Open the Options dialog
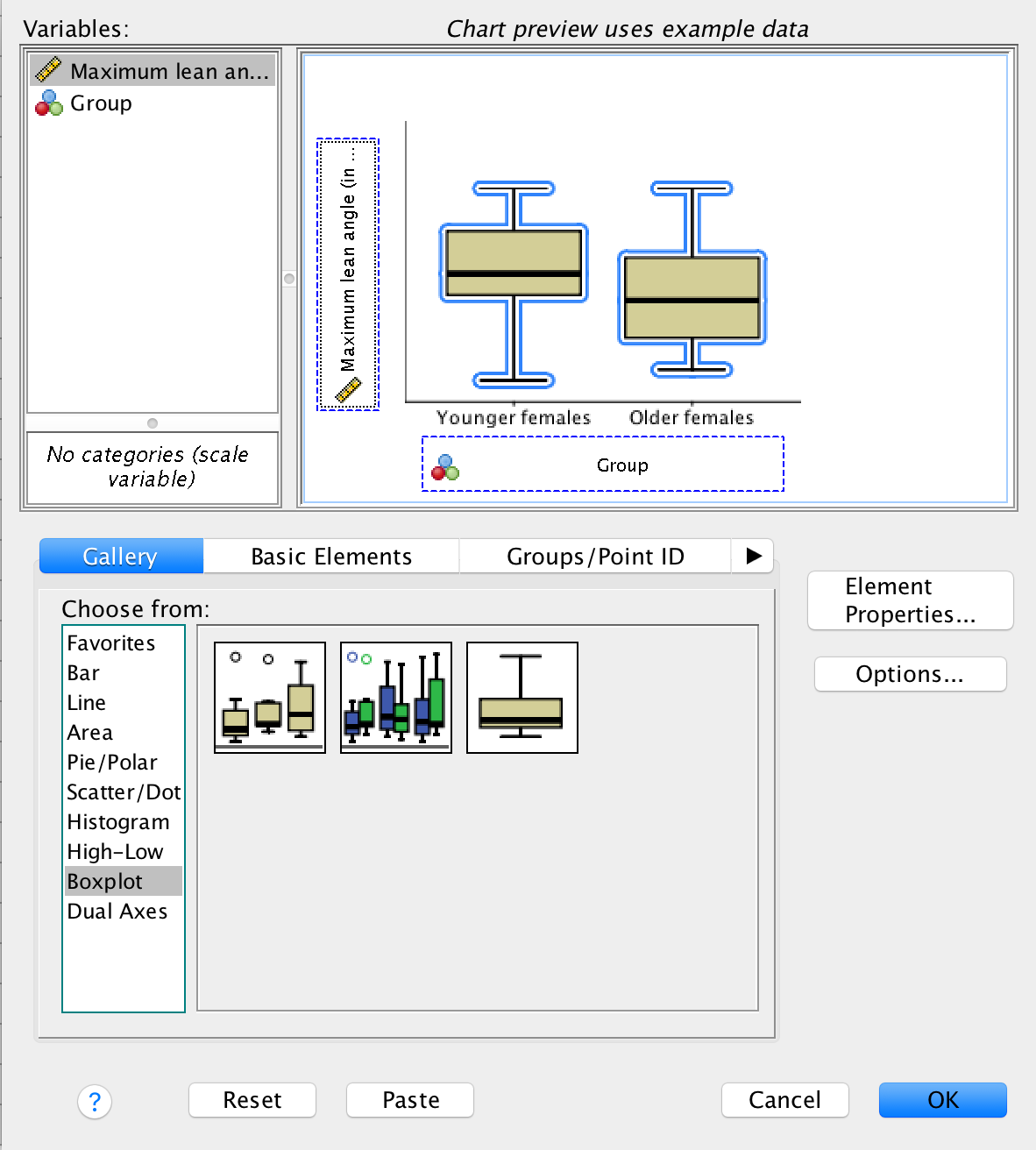Image resolution: width=1036 pixels, height=1150 pixels. [910, 674]
